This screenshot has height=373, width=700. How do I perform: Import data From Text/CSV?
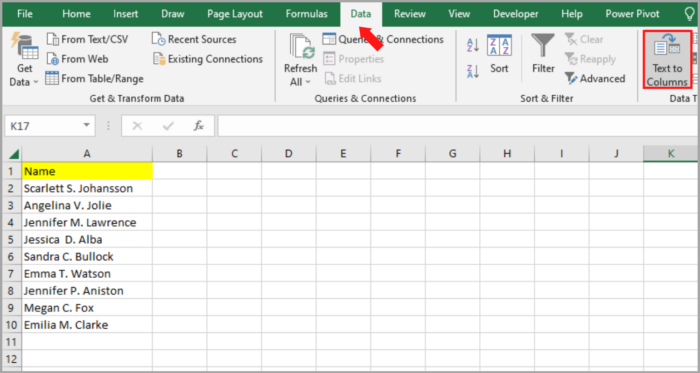pos(88,39)
